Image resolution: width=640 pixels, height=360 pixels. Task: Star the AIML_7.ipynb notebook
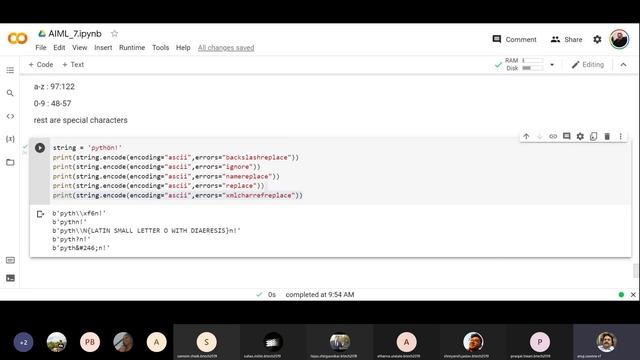pos(115,33)
